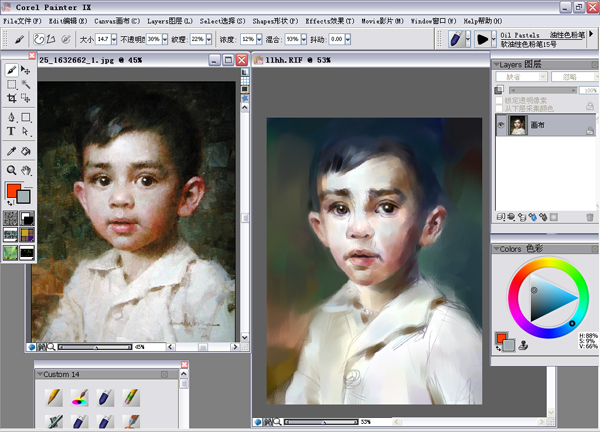
Task: Select the Rectangular Selection tool
Action: (x=11, y=84)
